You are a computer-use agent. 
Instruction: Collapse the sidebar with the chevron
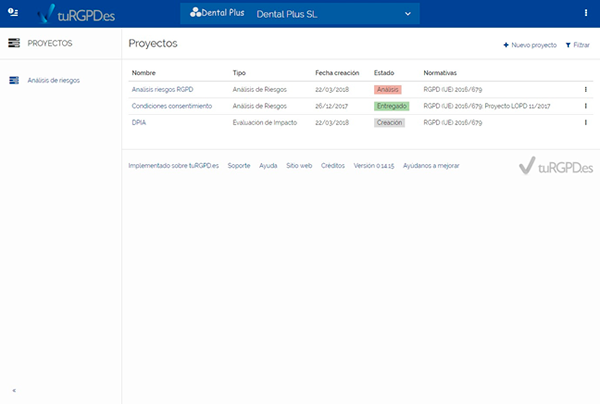pos(14,391)
